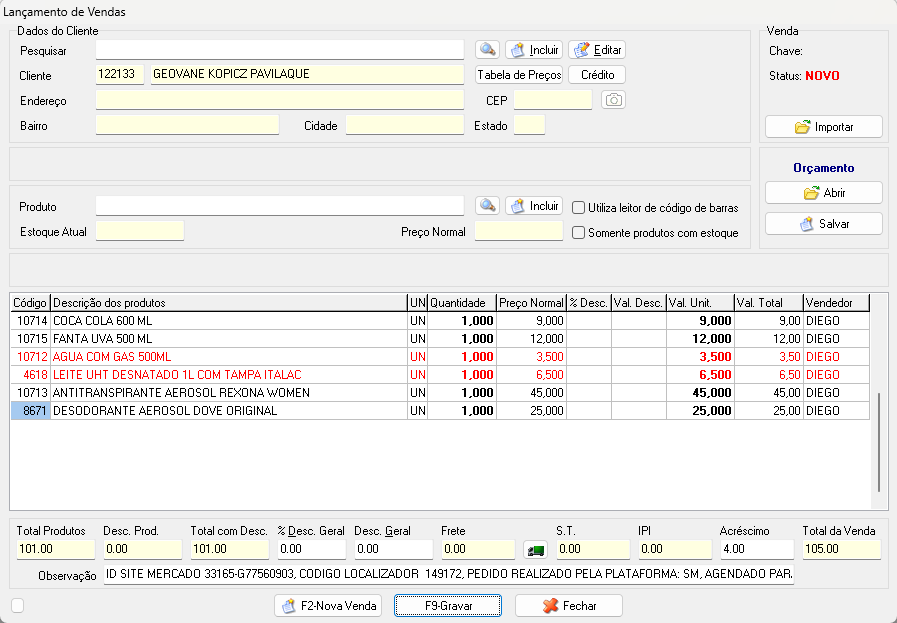Enable Utiliza leitor de código de barras
This screenshot has height=623, width=897.
[x=579, y=208]
